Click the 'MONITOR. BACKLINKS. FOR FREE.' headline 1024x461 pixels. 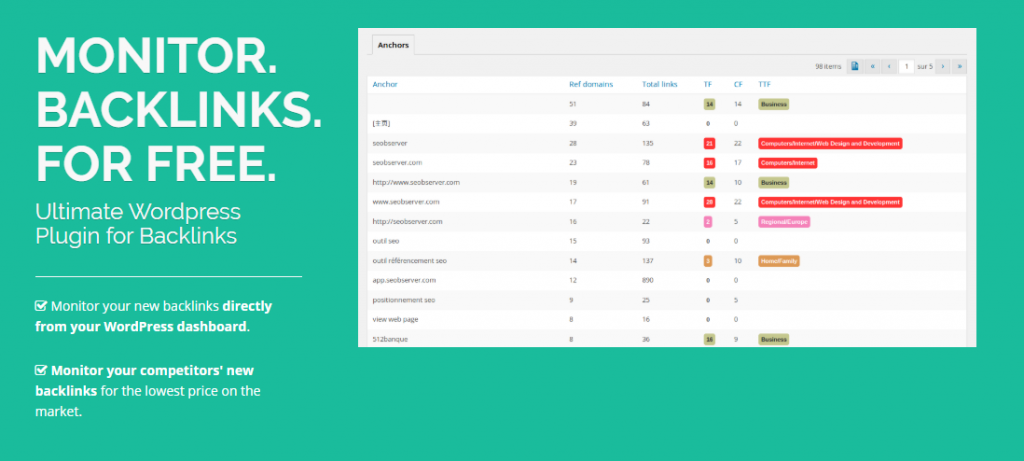click(x=178, y=109)
